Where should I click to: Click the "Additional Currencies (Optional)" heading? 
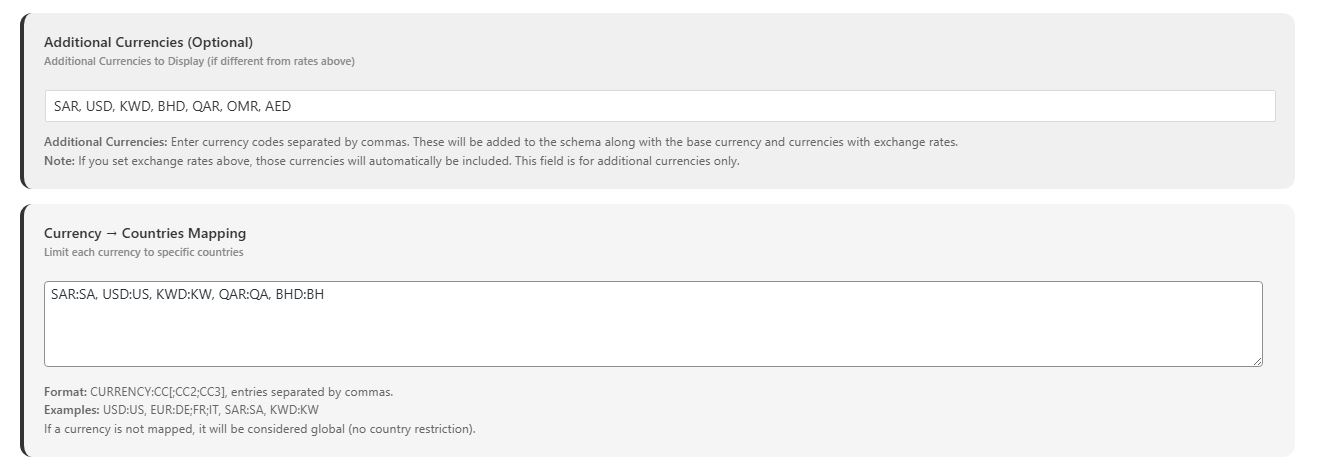tap(148, 42)
